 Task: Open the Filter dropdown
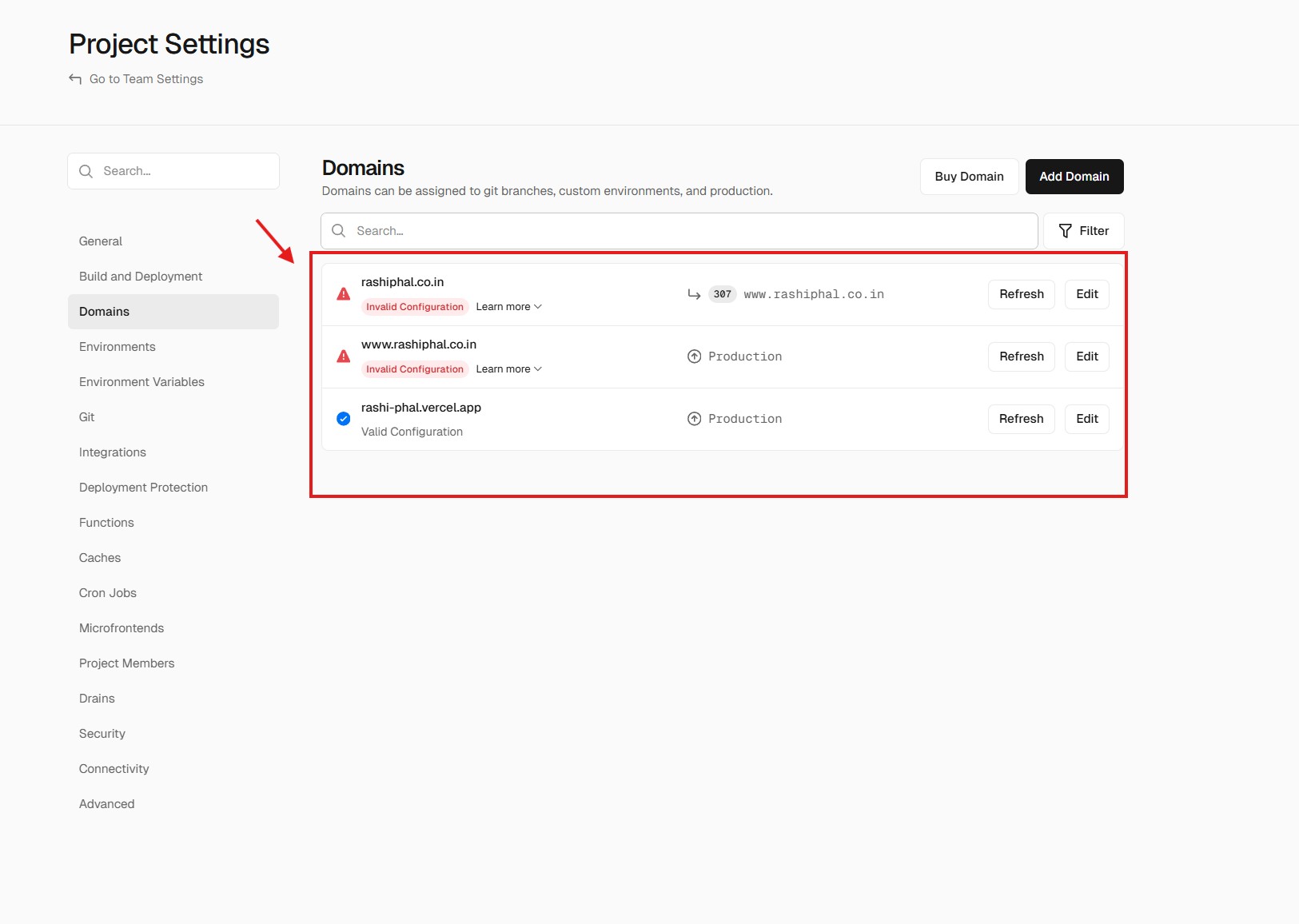(1083, 231)
